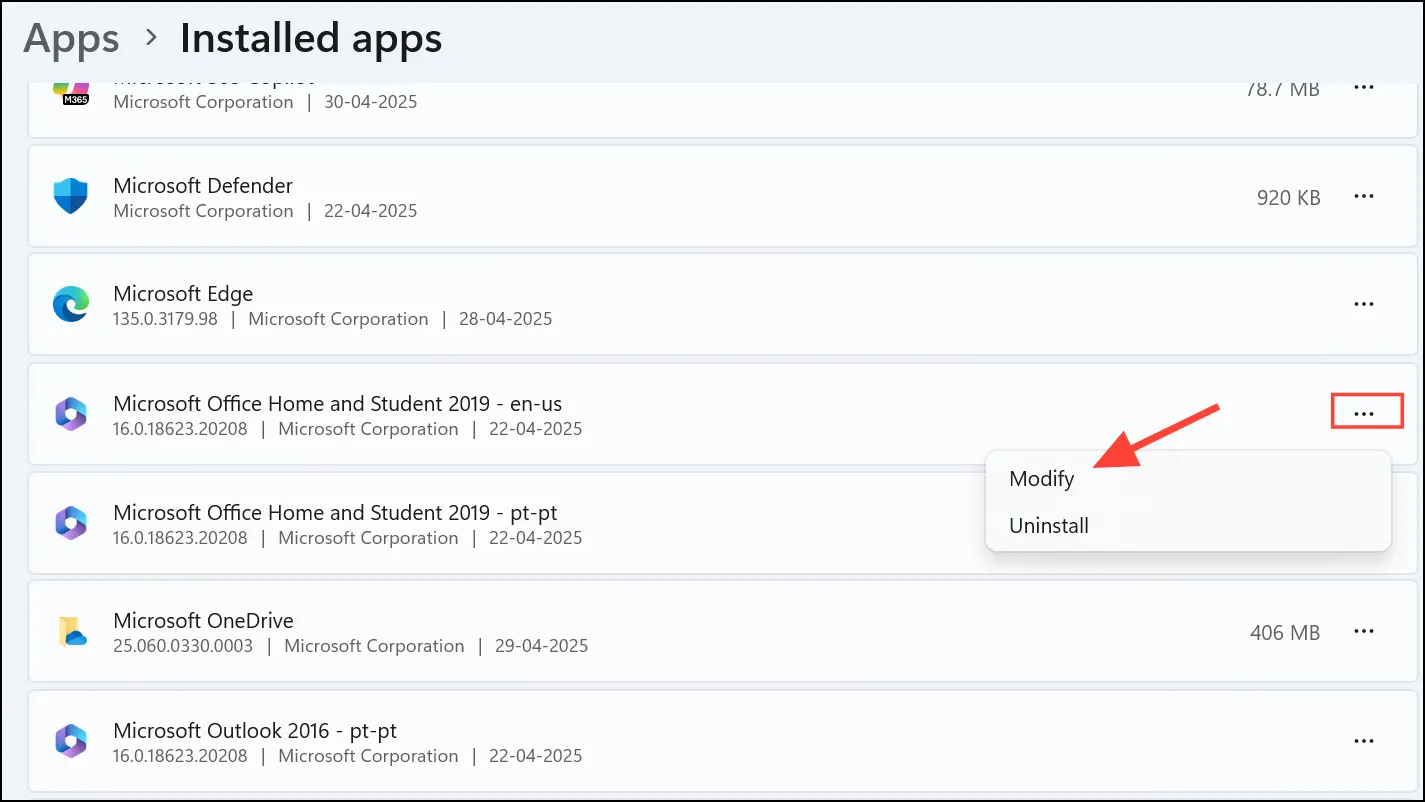Click the 406 MB size value
The height and width of the screenshot is (802, 1425).
click(1285, 633)
